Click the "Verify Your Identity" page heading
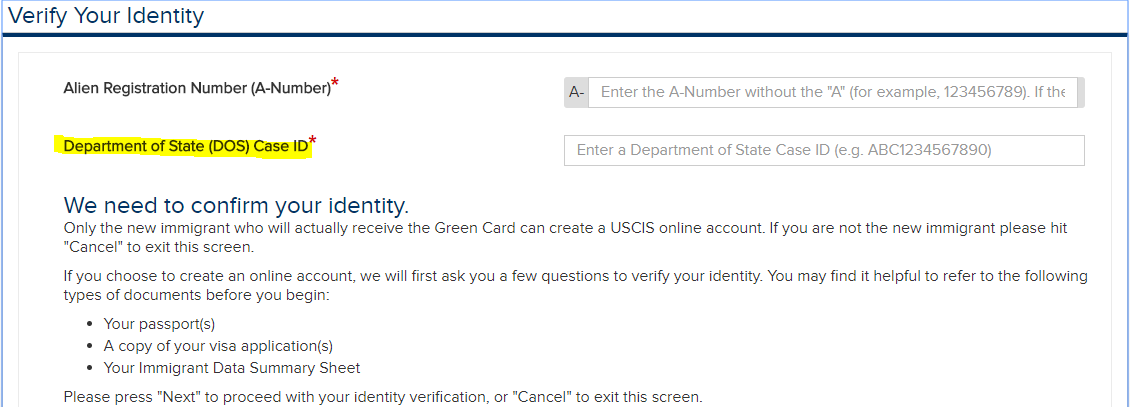The image size is (1130, 407). click(x=106, y=16)
